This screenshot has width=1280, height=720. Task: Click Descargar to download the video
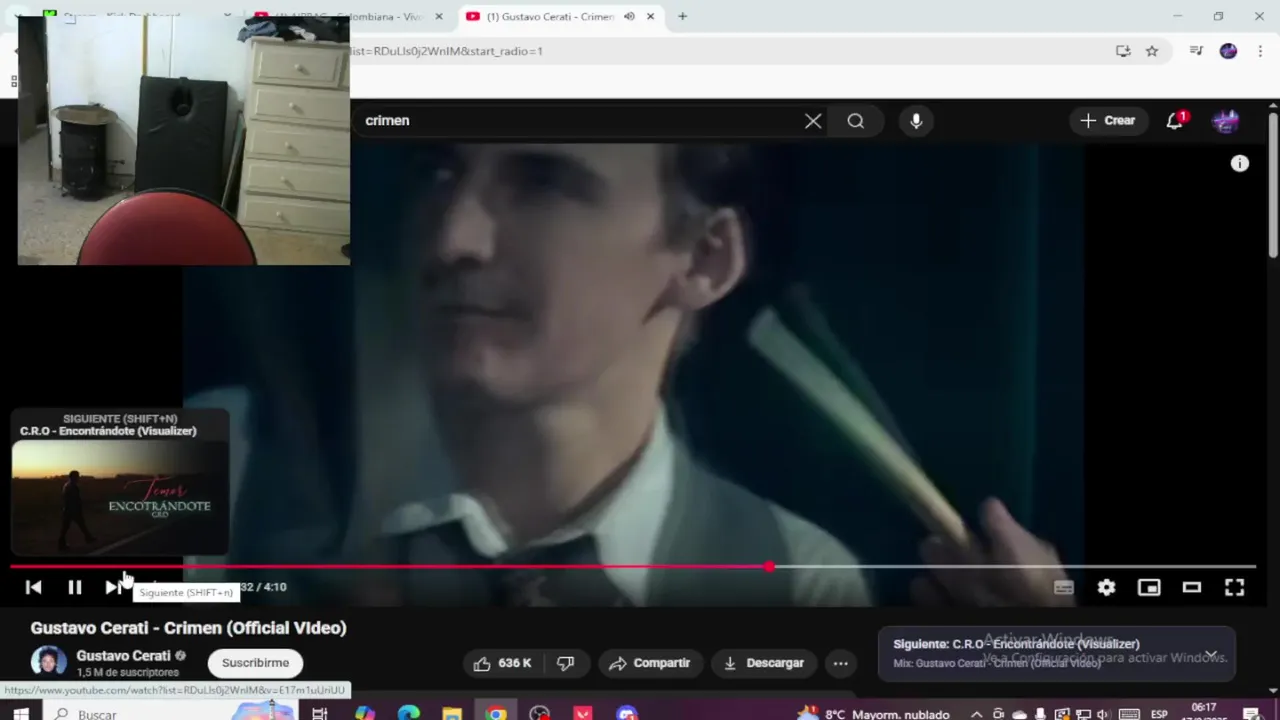[x=764, y=663]
